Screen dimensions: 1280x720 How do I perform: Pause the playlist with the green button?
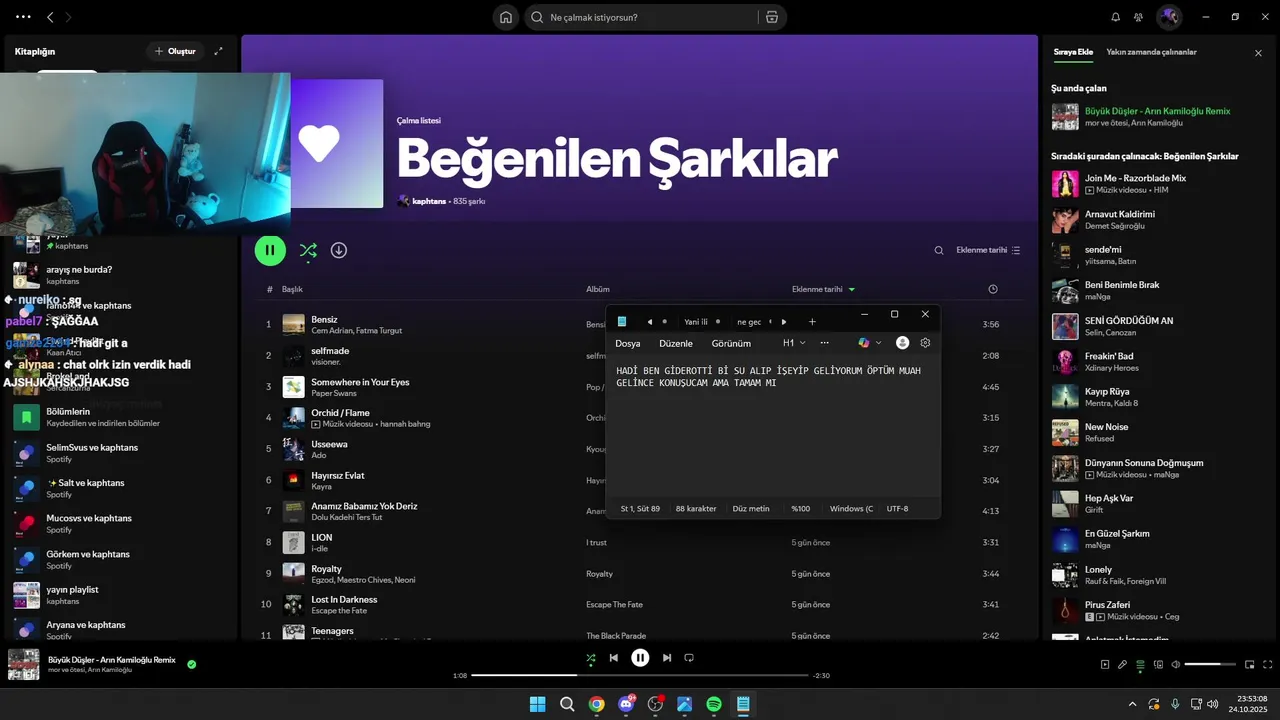click(270, 250)
